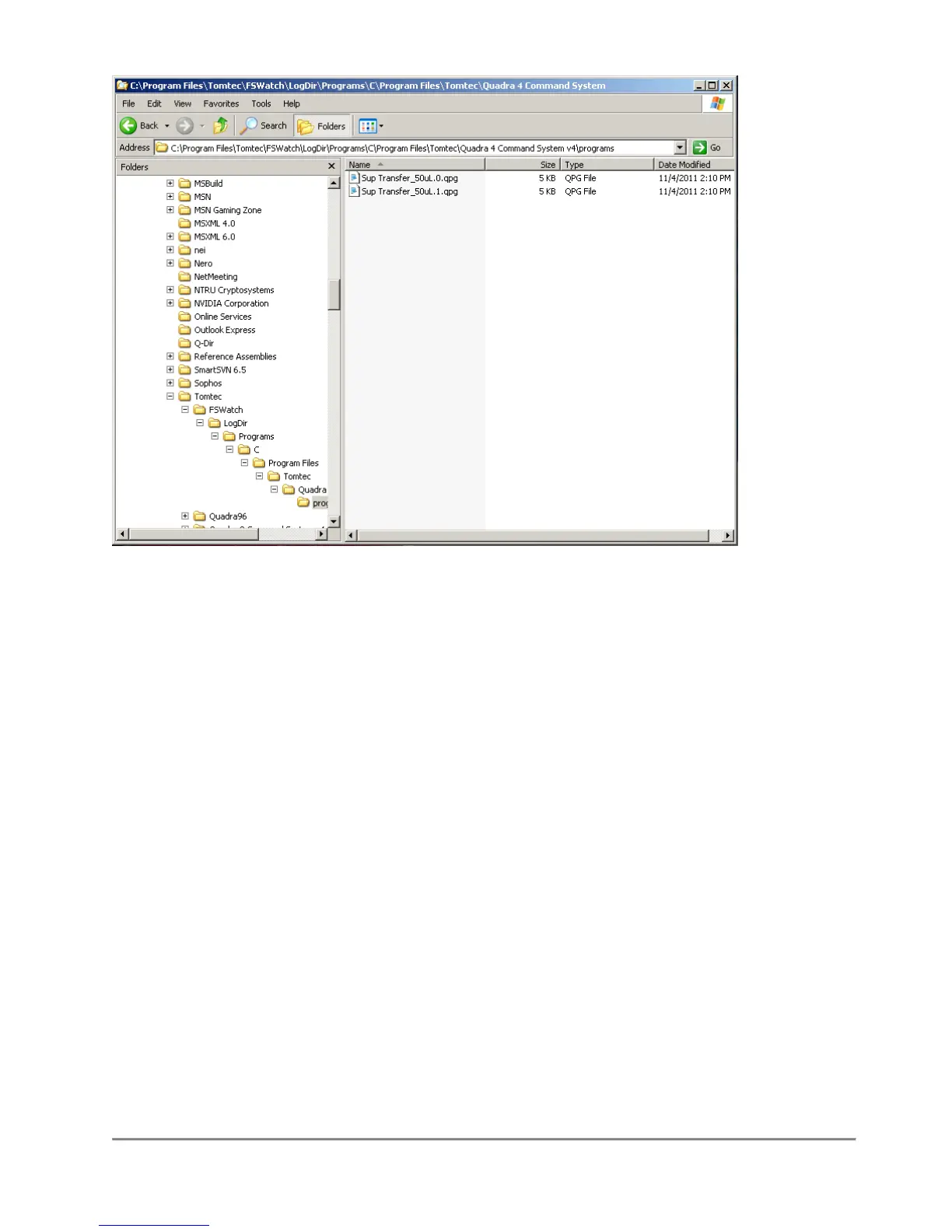Click the FSWatch folder icon

[200, 410]
